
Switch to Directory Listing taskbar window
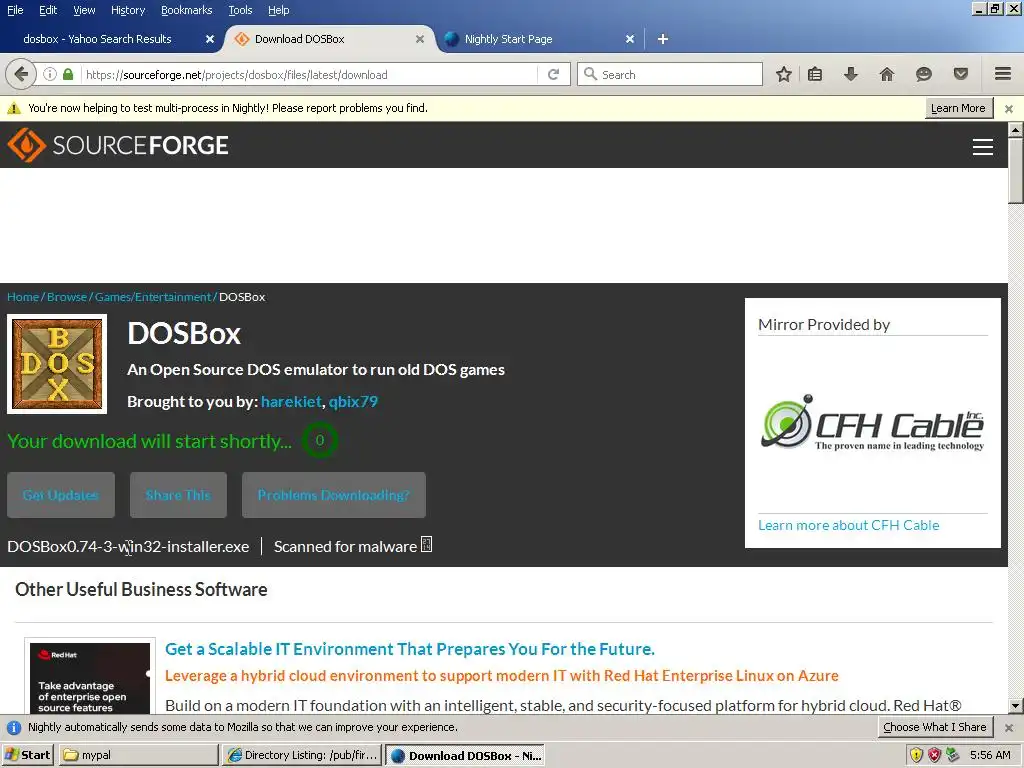click(302, 755)
